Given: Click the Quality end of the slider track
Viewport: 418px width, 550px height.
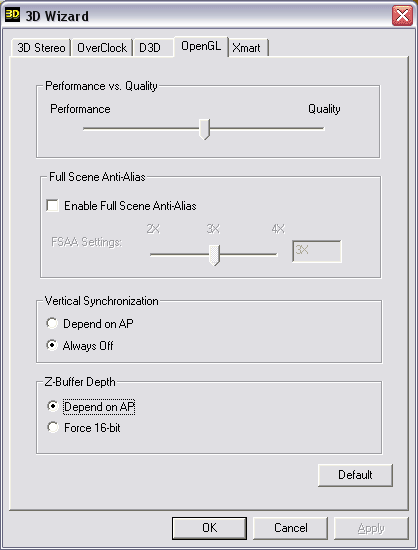Looking at the screenshot, I should click(x=321, y=129).
